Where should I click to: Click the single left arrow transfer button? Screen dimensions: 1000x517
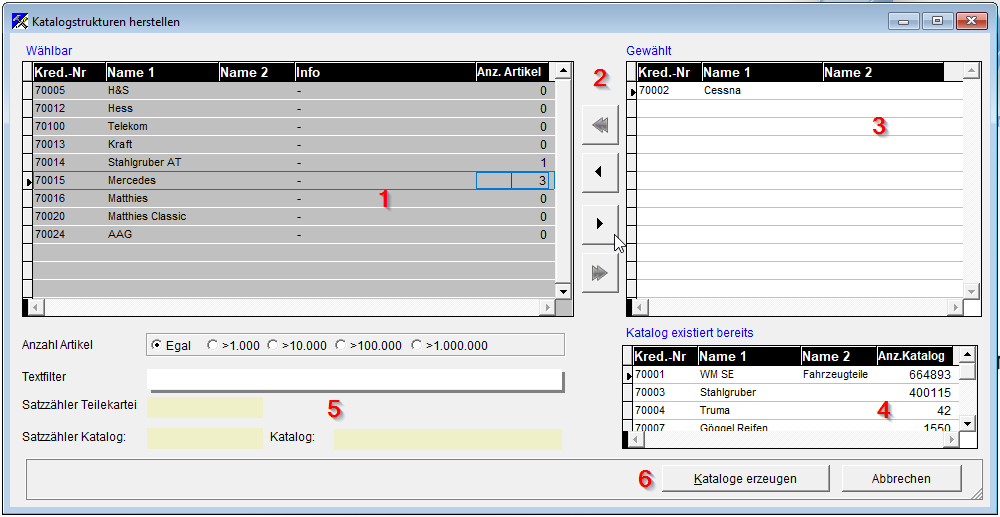tap(600, 172)
